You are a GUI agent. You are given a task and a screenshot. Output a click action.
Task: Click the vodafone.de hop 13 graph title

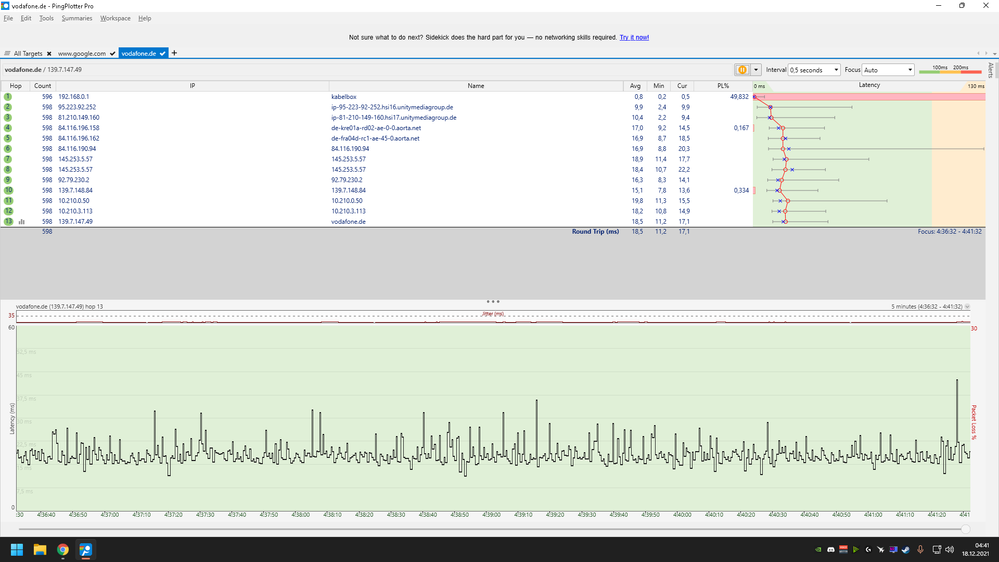point(59,306)
